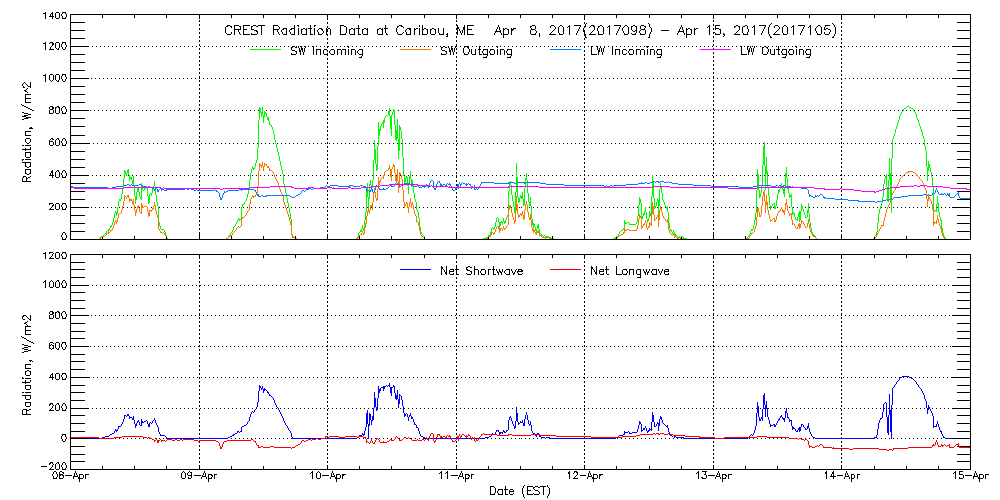Select the 08-Apr date tick label
The image size is (1000, 500).
coord(72,477)
